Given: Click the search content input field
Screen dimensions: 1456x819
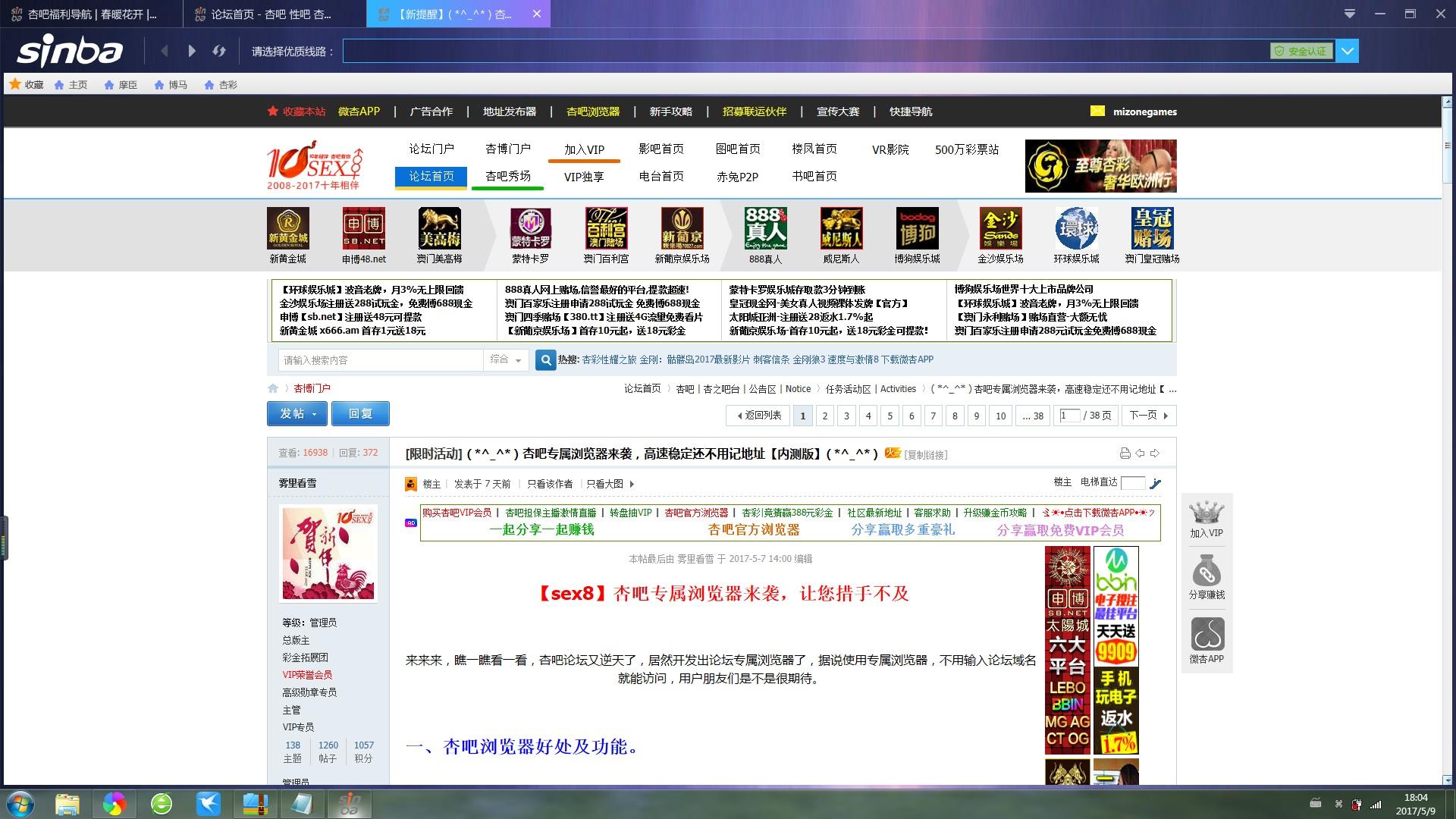Looking at the screenshot, I should [x=379, y=360].
